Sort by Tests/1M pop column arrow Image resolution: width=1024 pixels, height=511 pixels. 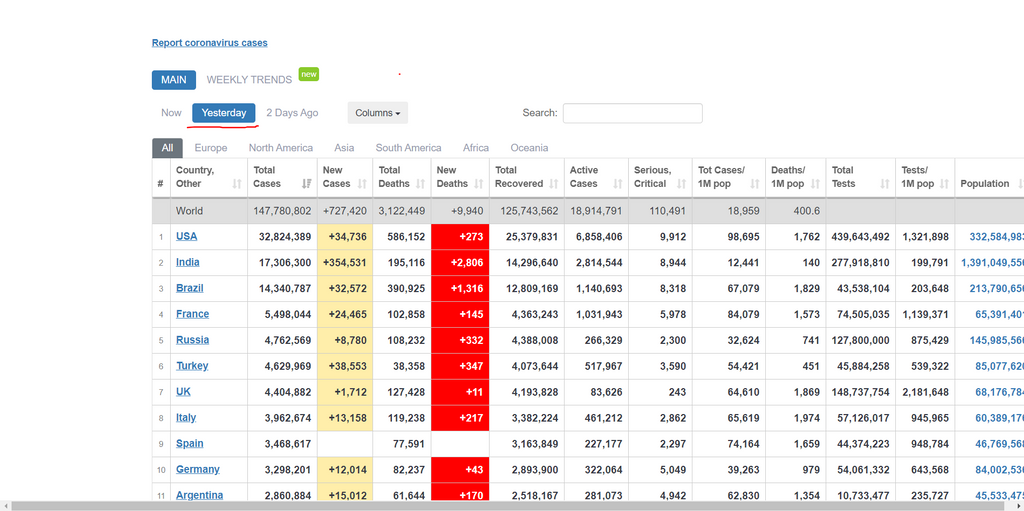[944, 184]
